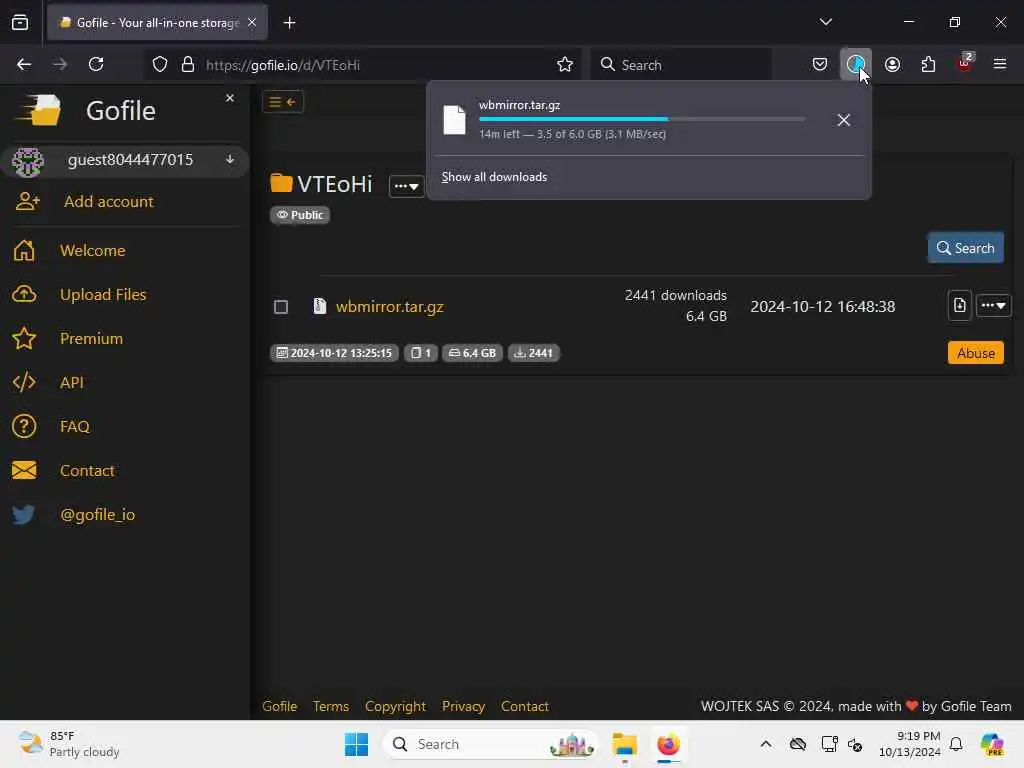Reload the current page
This screenshot has width=1024, height=768.
[x=96, y=64]
